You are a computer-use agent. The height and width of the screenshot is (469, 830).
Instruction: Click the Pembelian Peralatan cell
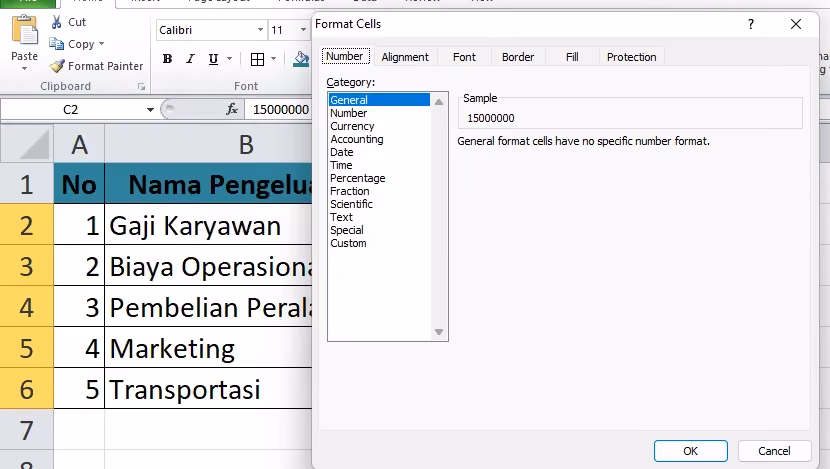(x=209, y=307)
